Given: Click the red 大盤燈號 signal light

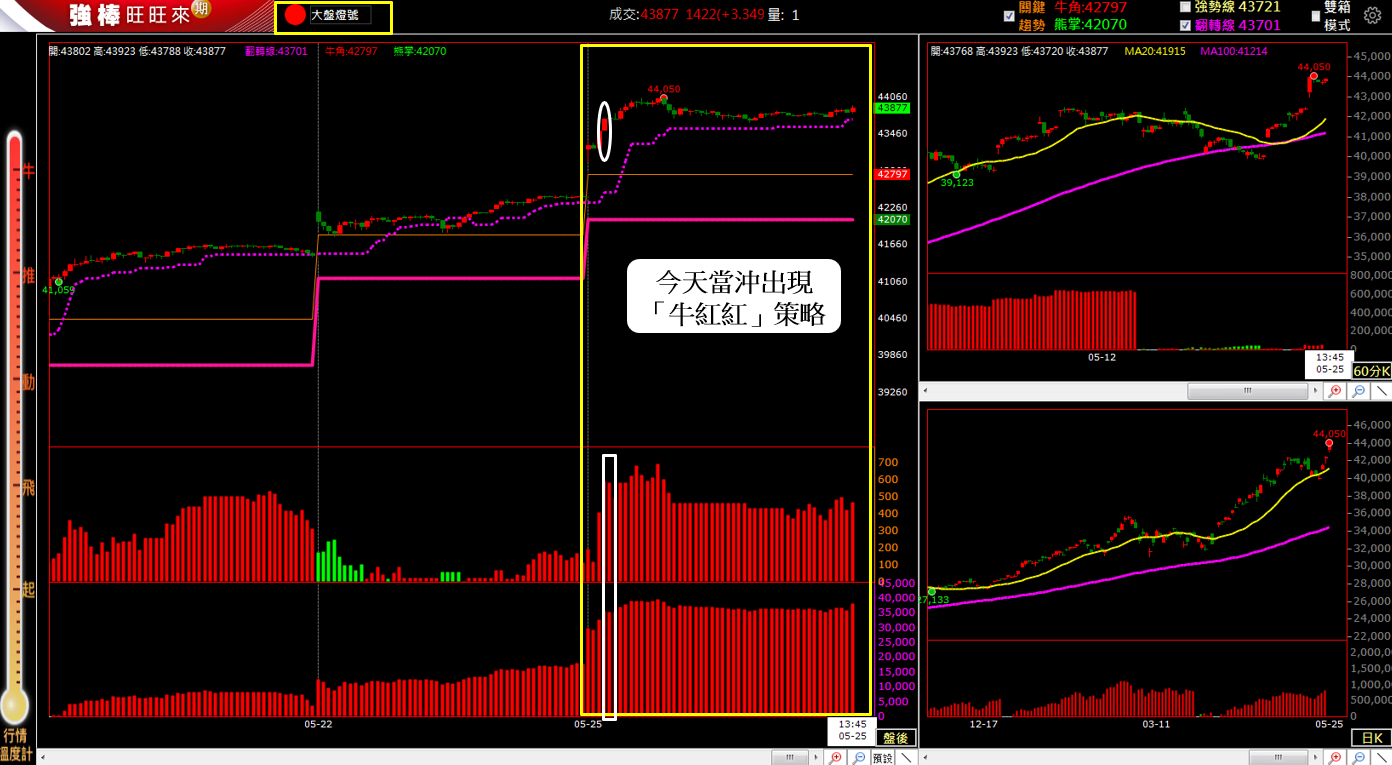Looking at the screenshot, I should pos(294,15).
